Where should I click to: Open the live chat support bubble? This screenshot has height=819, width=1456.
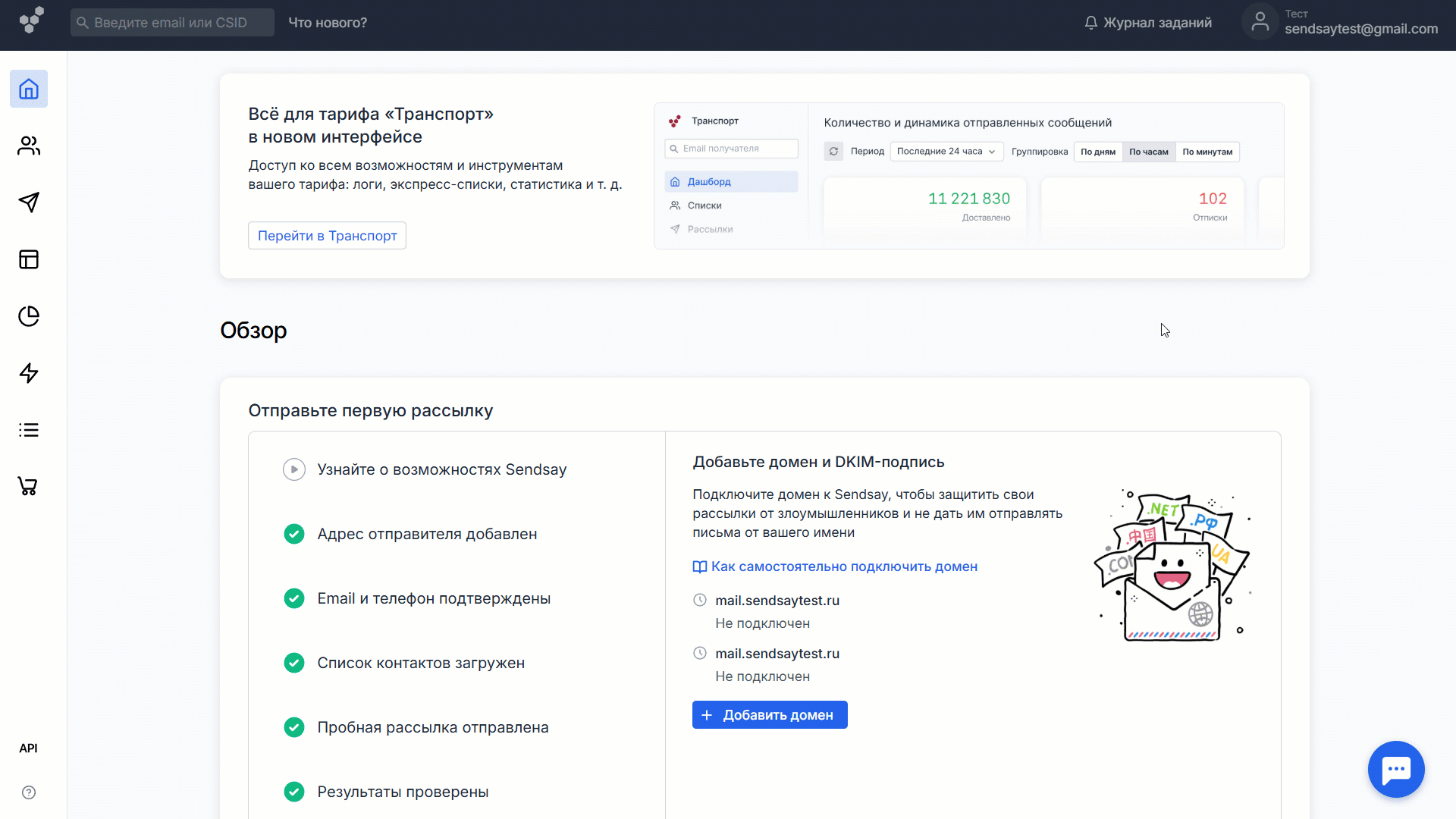click(1395, 769)
